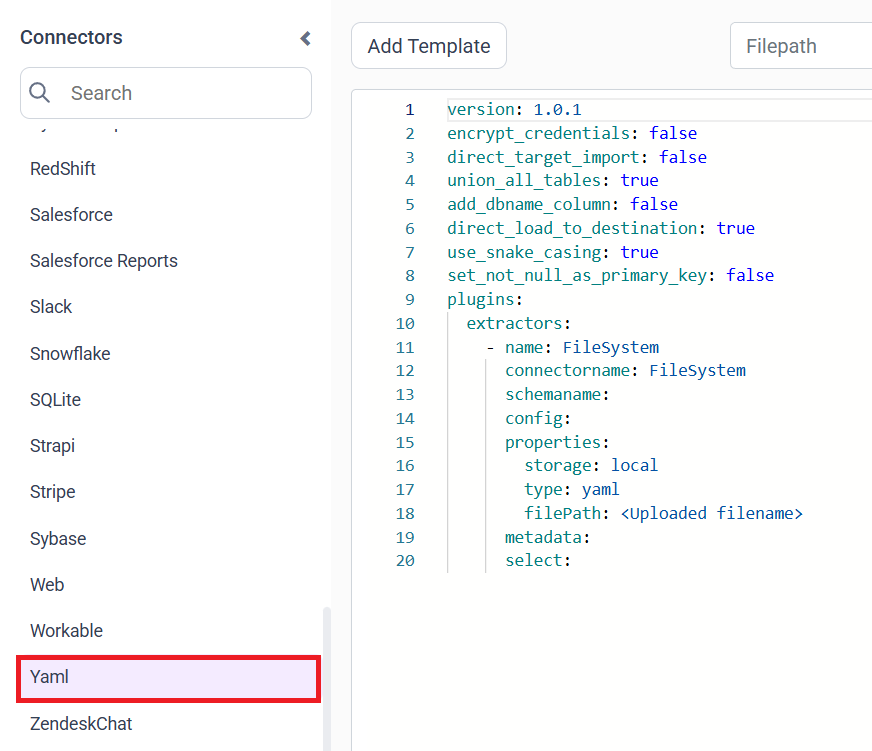Select the RedShift connector
Viewport: 872px width, 751px height.
click(x=63, y=168)
